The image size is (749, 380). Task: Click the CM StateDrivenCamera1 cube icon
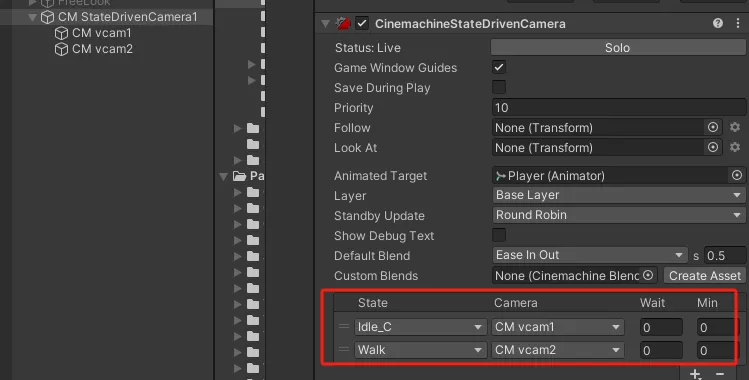47,17
